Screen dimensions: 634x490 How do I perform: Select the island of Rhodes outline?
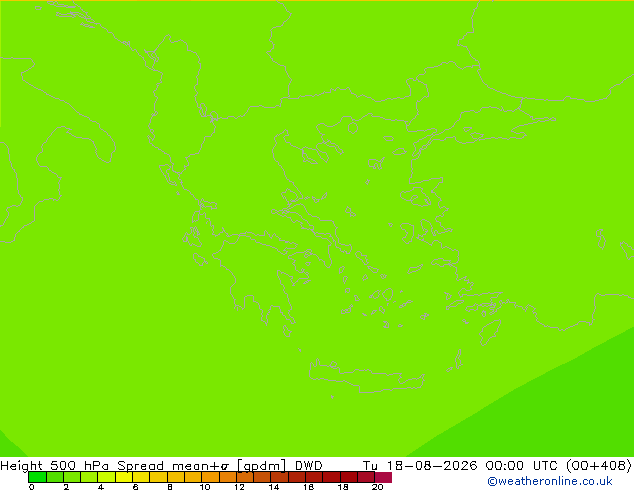click(490, 333)
